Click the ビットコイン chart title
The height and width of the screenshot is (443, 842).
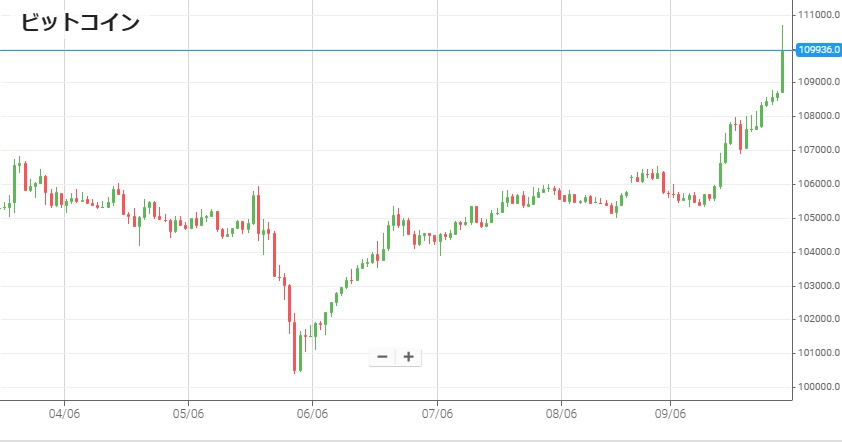coord(81,23)
